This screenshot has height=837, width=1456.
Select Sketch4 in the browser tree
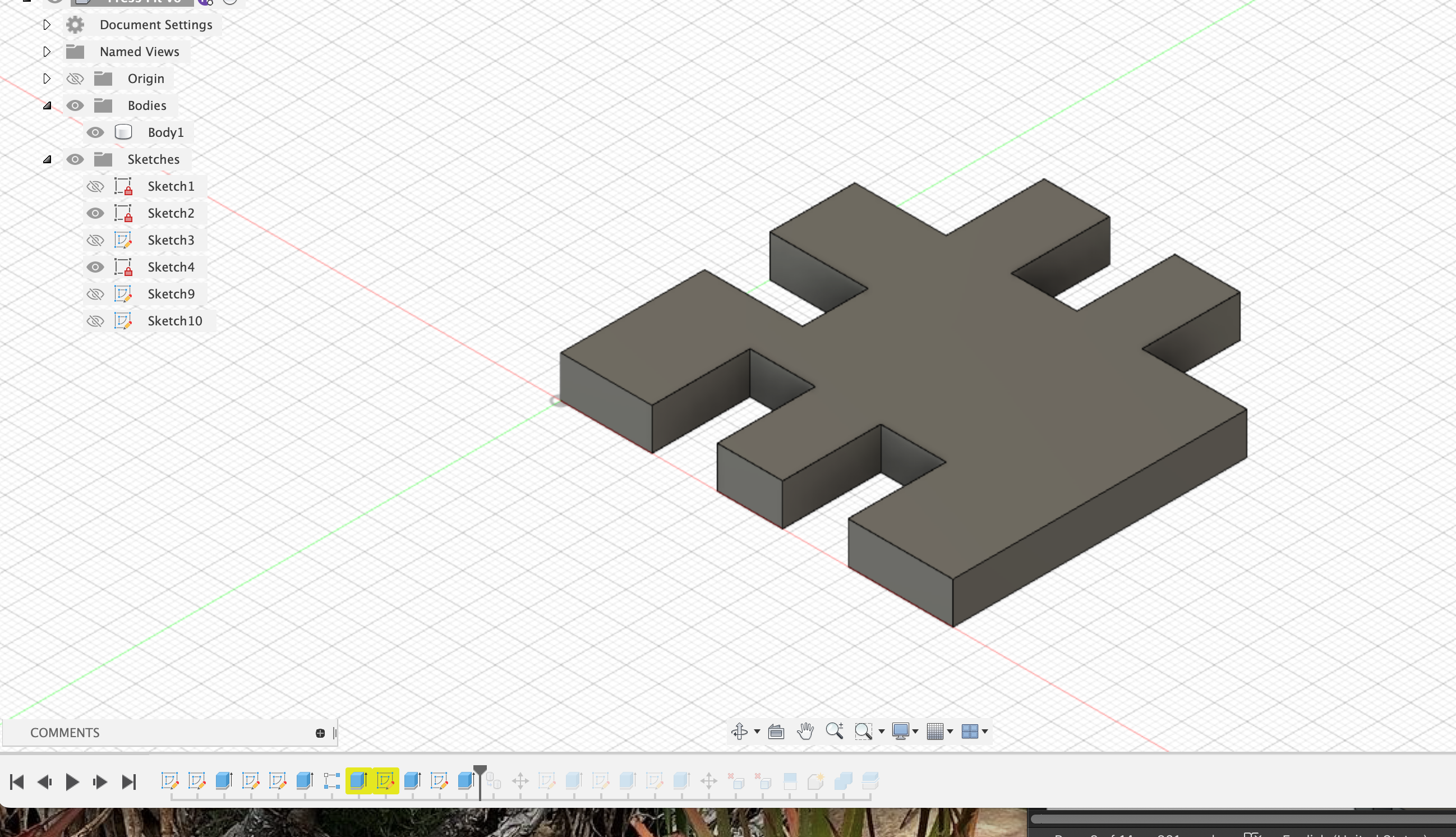[x=171, y=266]
